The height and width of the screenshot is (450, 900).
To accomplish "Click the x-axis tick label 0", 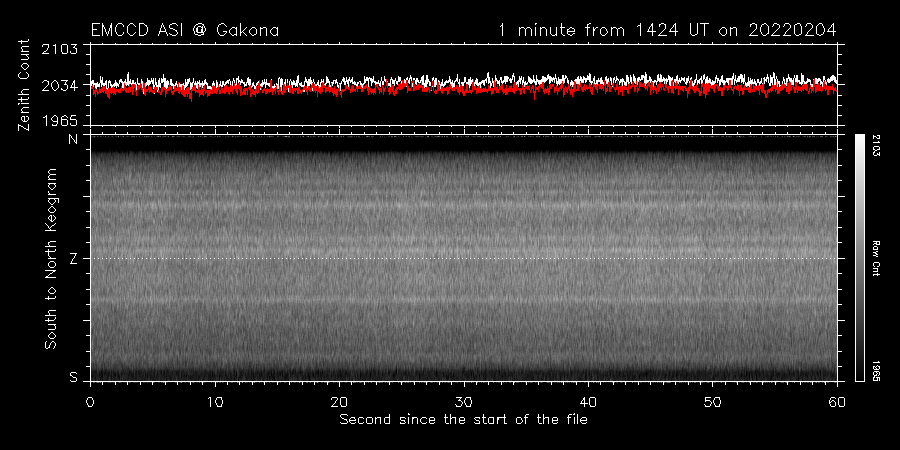I will tap(90, 401).
